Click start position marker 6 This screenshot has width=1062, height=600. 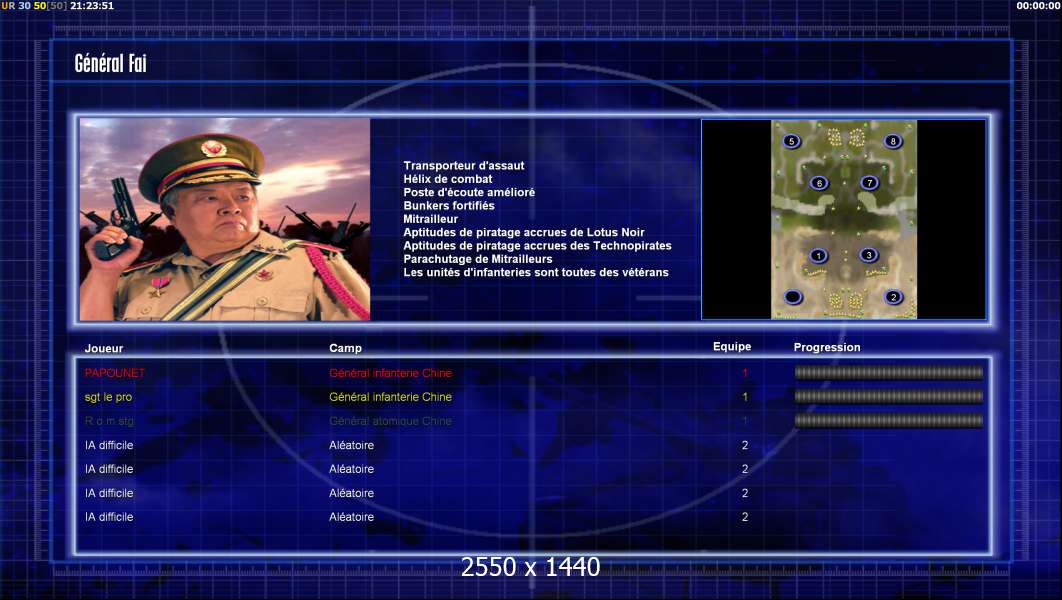[819, 183]
